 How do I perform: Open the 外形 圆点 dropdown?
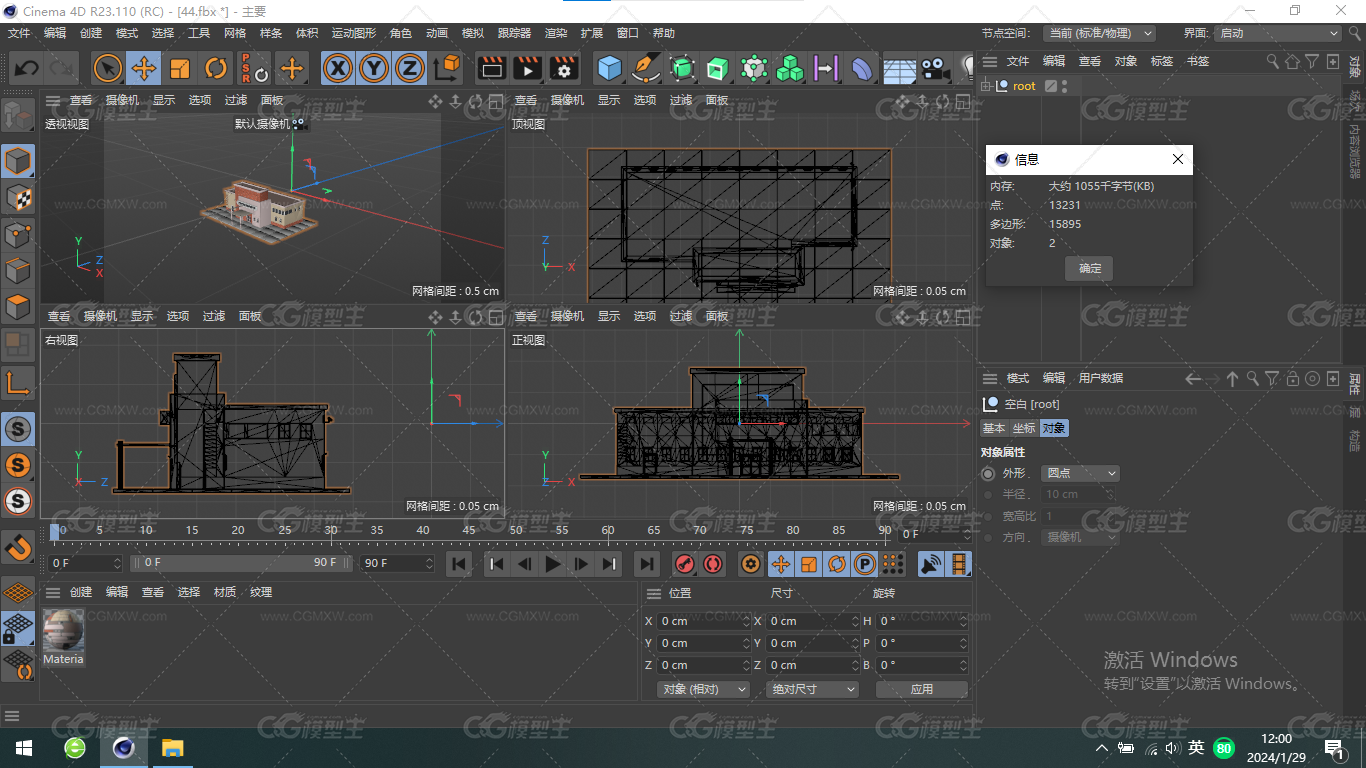coord(1080,473)
